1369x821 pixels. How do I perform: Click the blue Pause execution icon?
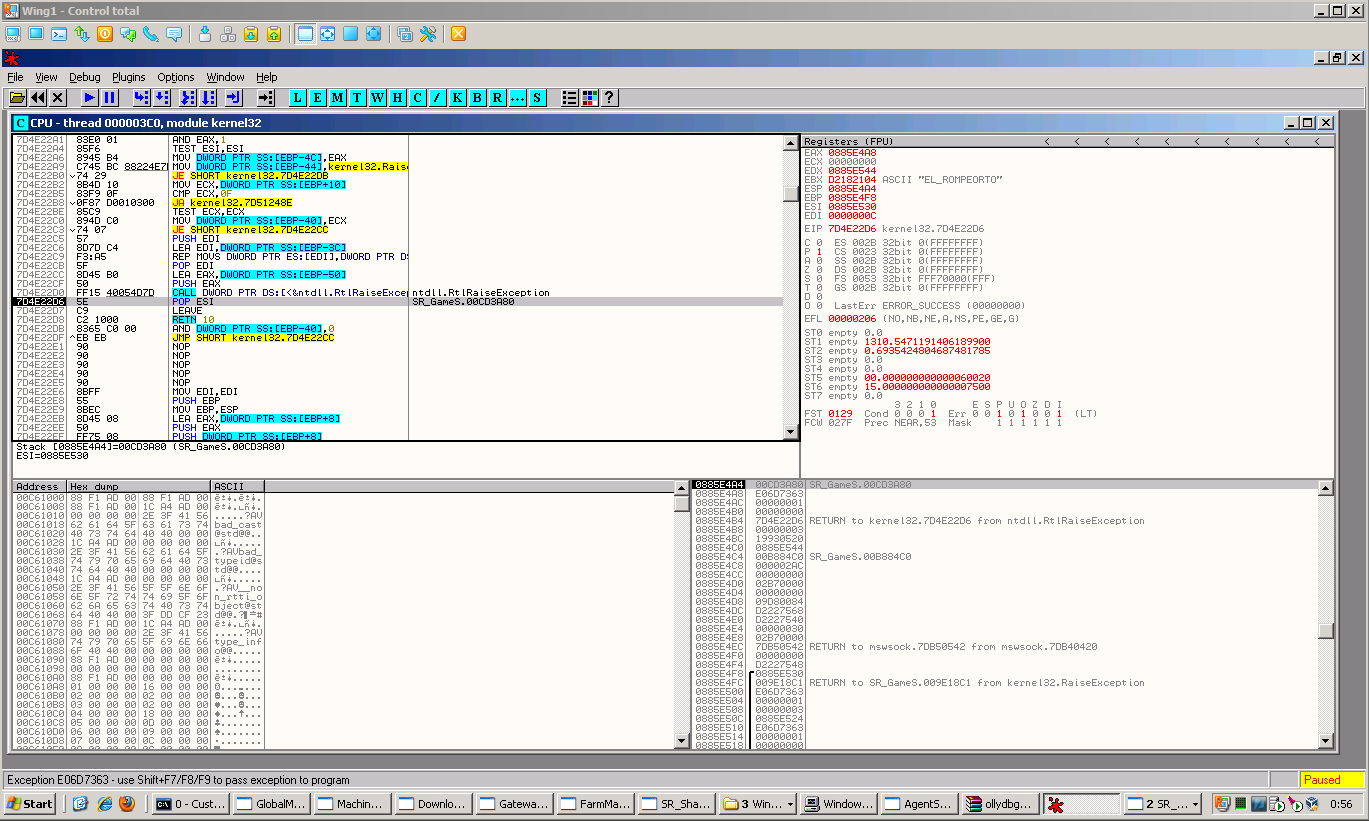110,97
